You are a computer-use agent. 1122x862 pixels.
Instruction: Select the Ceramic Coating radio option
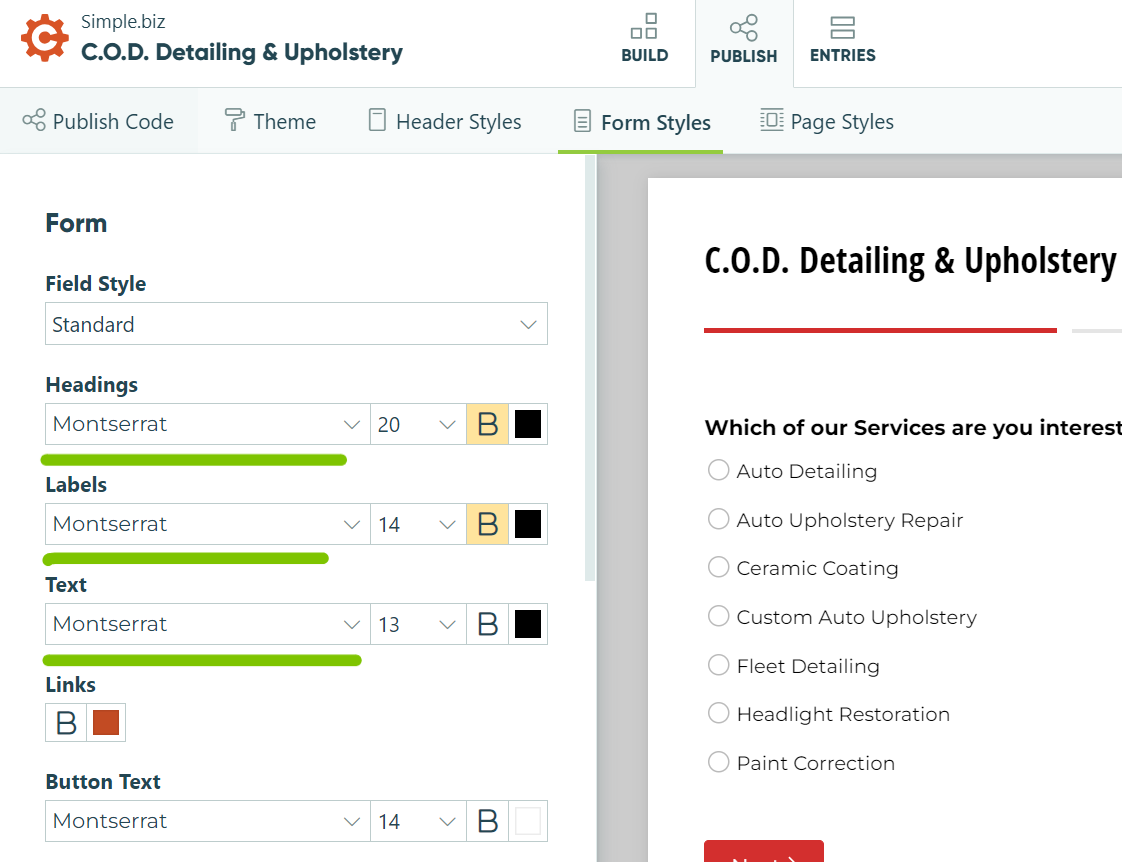tap(718, 567)
